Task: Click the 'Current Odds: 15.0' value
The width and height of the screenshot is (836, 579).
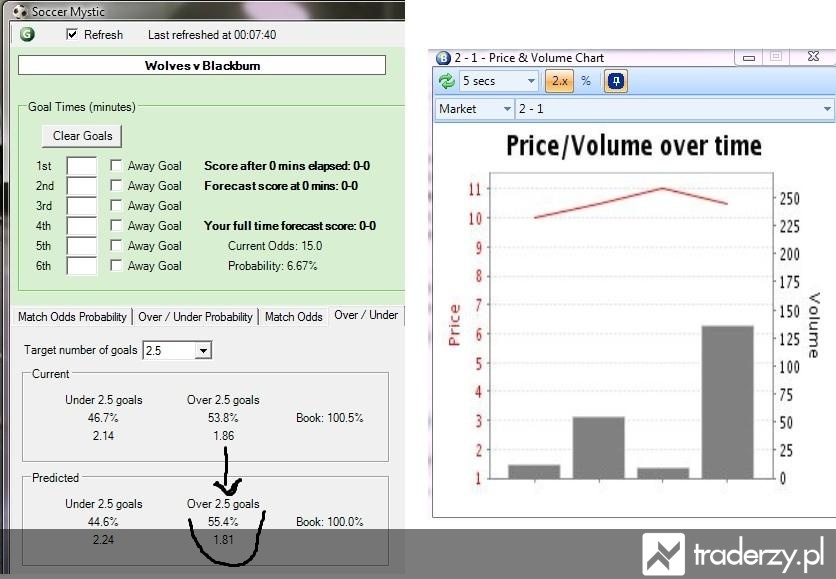Action: tap(275, 246)
